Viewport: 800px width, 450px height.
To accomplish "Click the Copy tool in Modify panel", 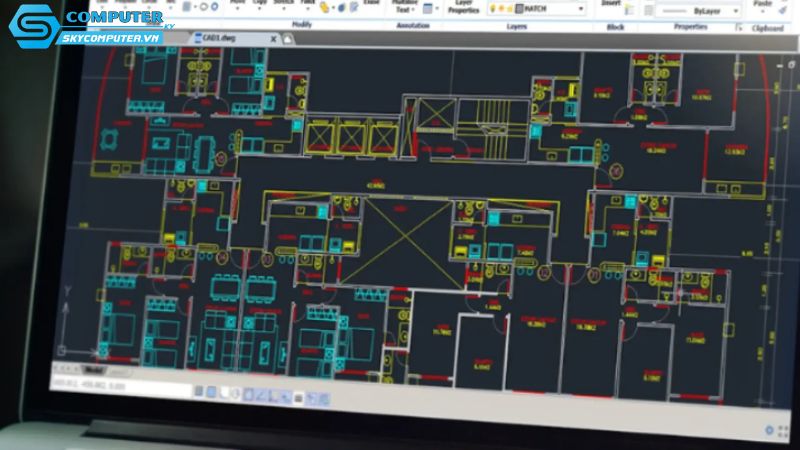I will click(260, 3).
